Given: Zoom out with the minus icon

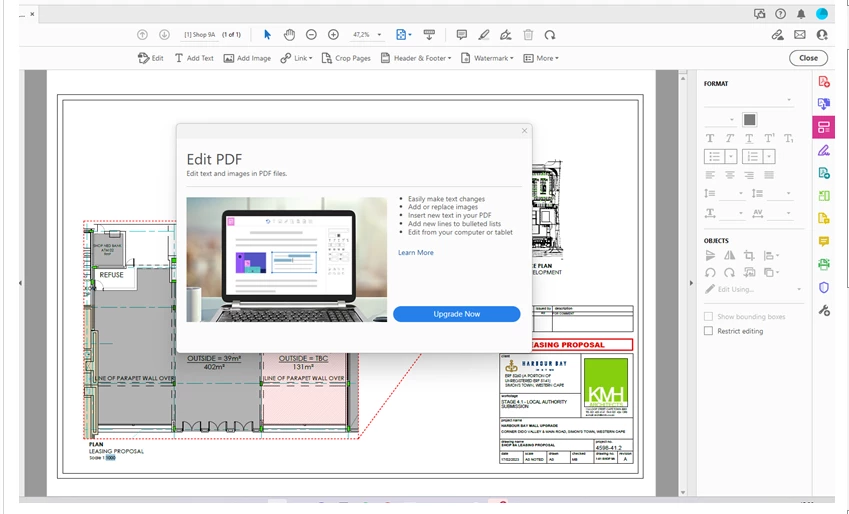Looking at the screenshot, I should coord(311,35).
